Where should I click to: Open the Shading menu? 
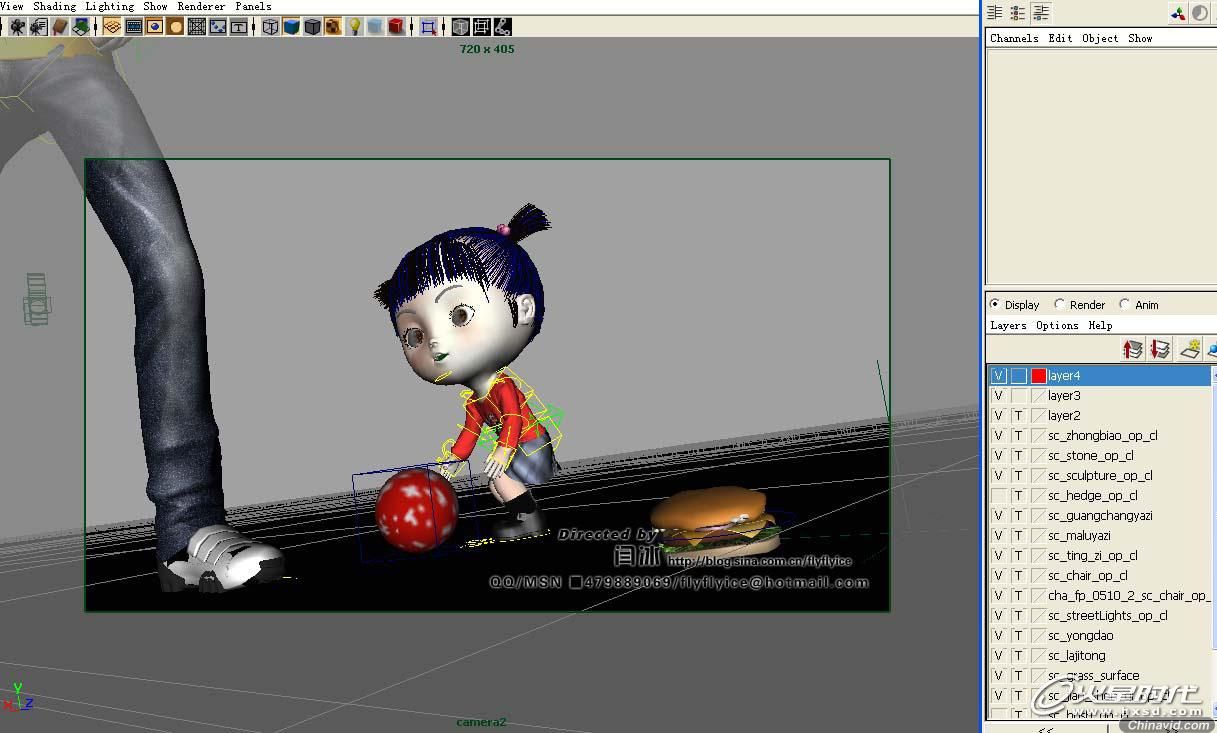pos(54,6)
